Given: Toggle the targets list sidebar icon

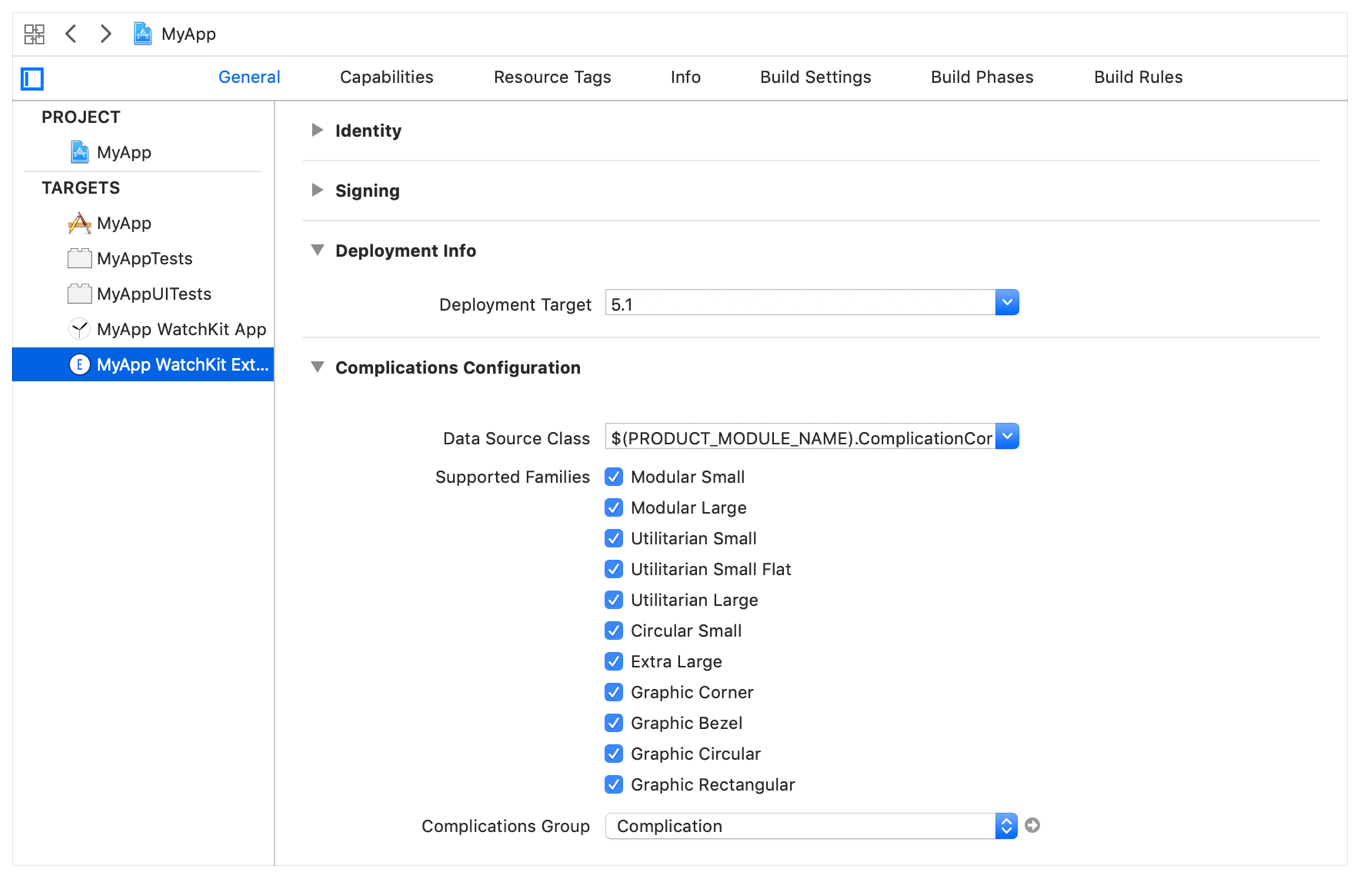Looking at the screenshot, I should [x=32, y=78].
